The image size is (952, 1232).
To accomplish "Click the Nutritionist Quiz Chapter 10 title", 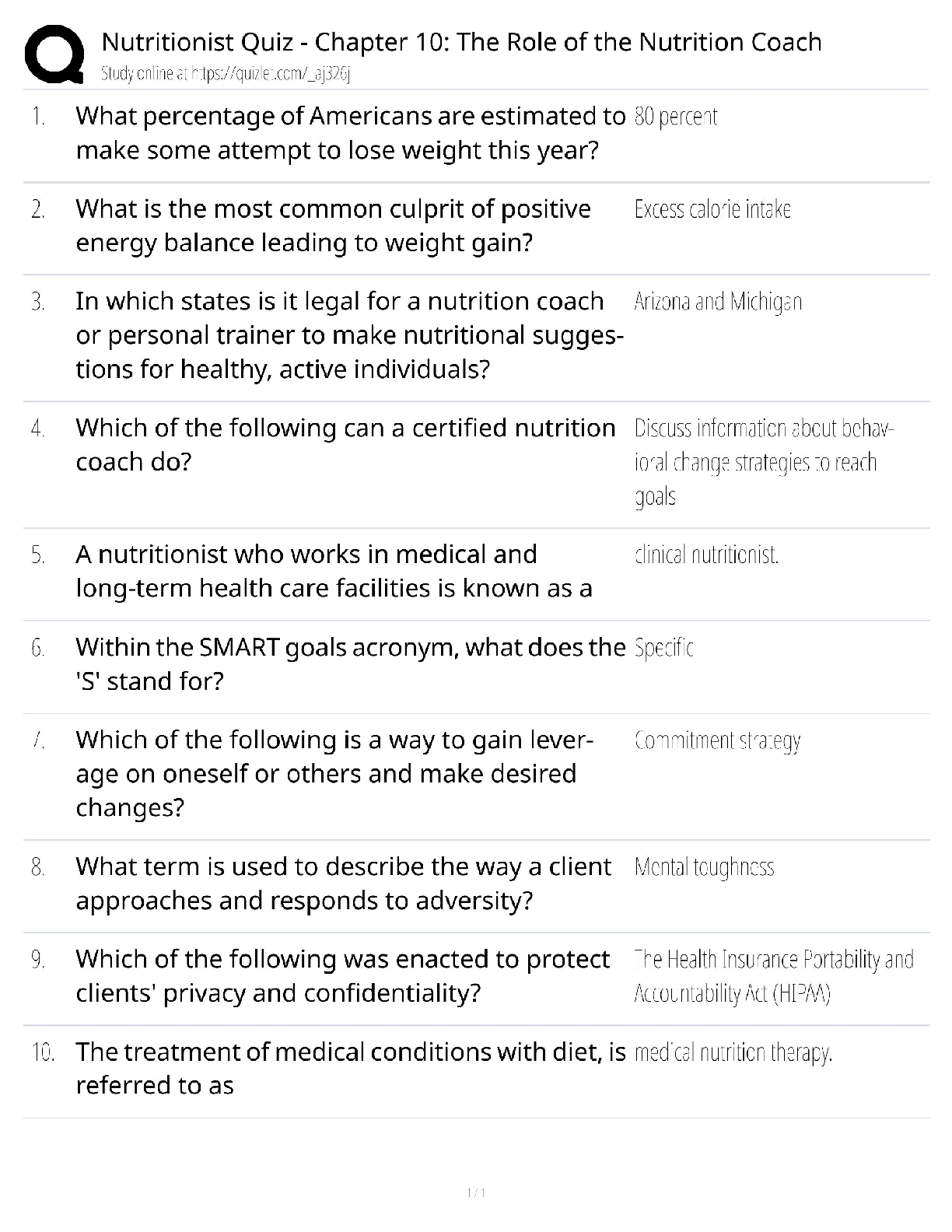I will 461,42.
